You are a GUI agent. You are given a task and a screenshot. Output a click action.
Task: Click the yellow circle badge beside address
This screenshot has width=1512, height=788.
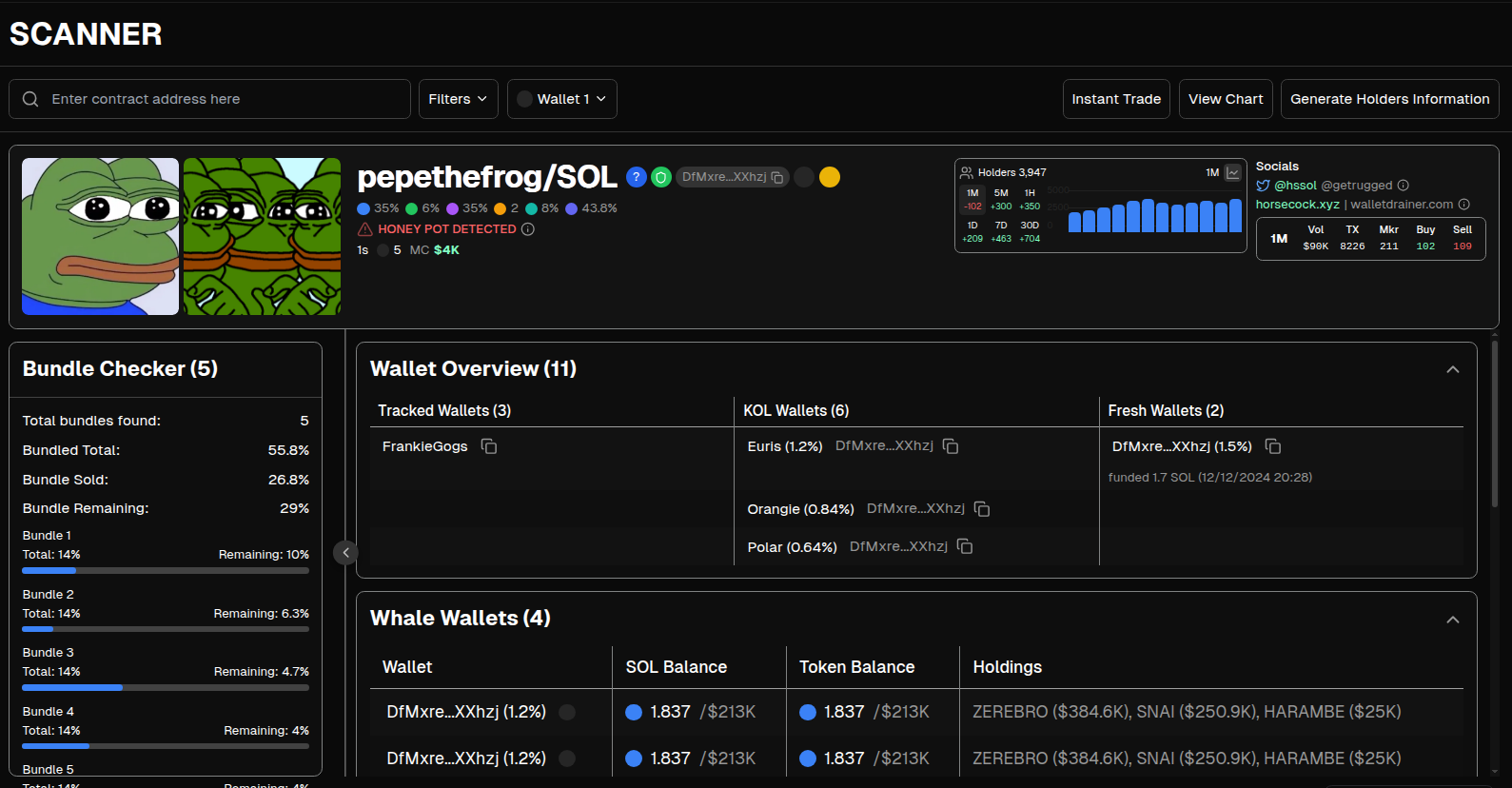(830, 177)
